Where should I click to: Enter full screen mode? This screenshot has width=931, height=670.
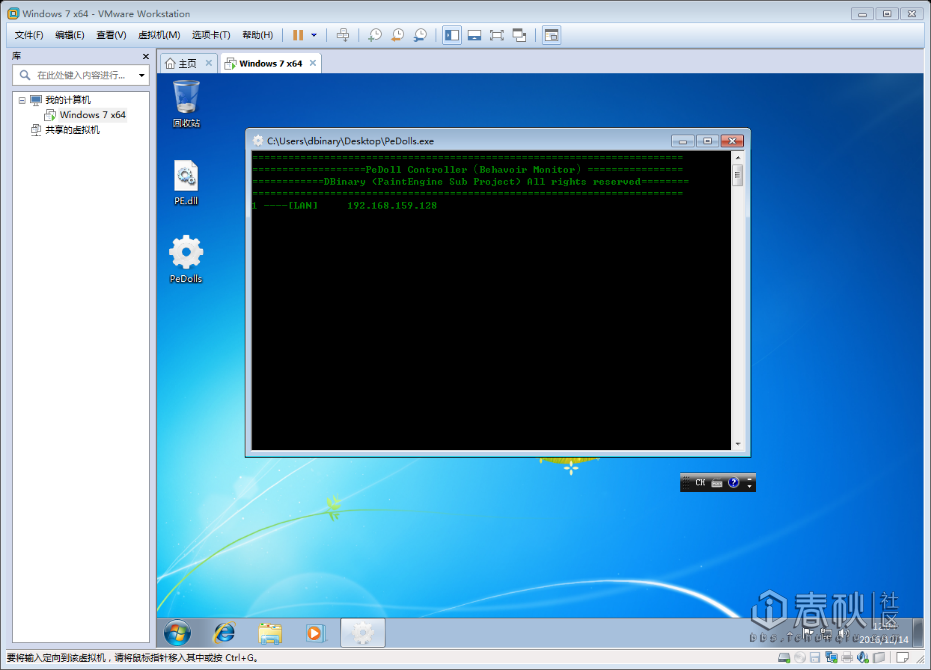pyautogui.click(x=497, y=35)
